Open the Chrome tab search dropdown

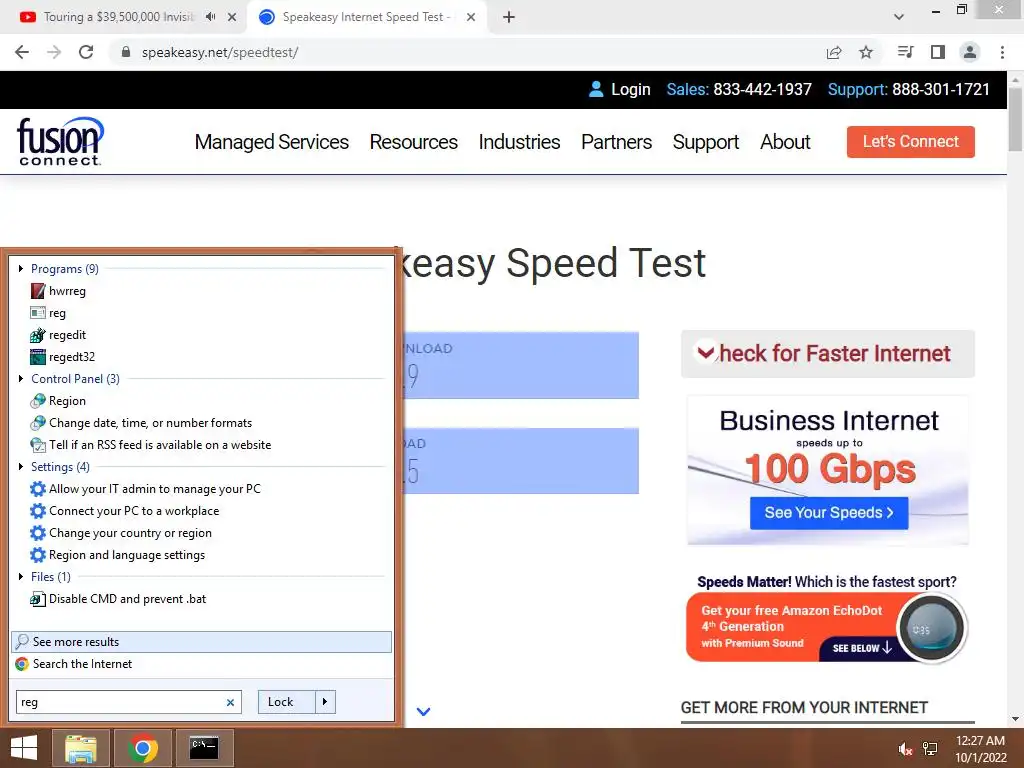899,17
